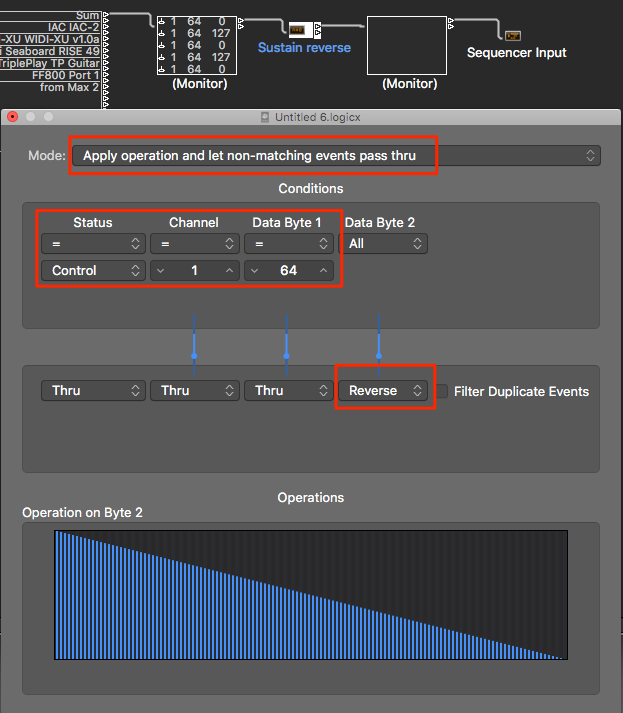The image size is (623, 713).
Task: Select the Sustain reverse transformer icon
Action: click(x=298, y=29)
